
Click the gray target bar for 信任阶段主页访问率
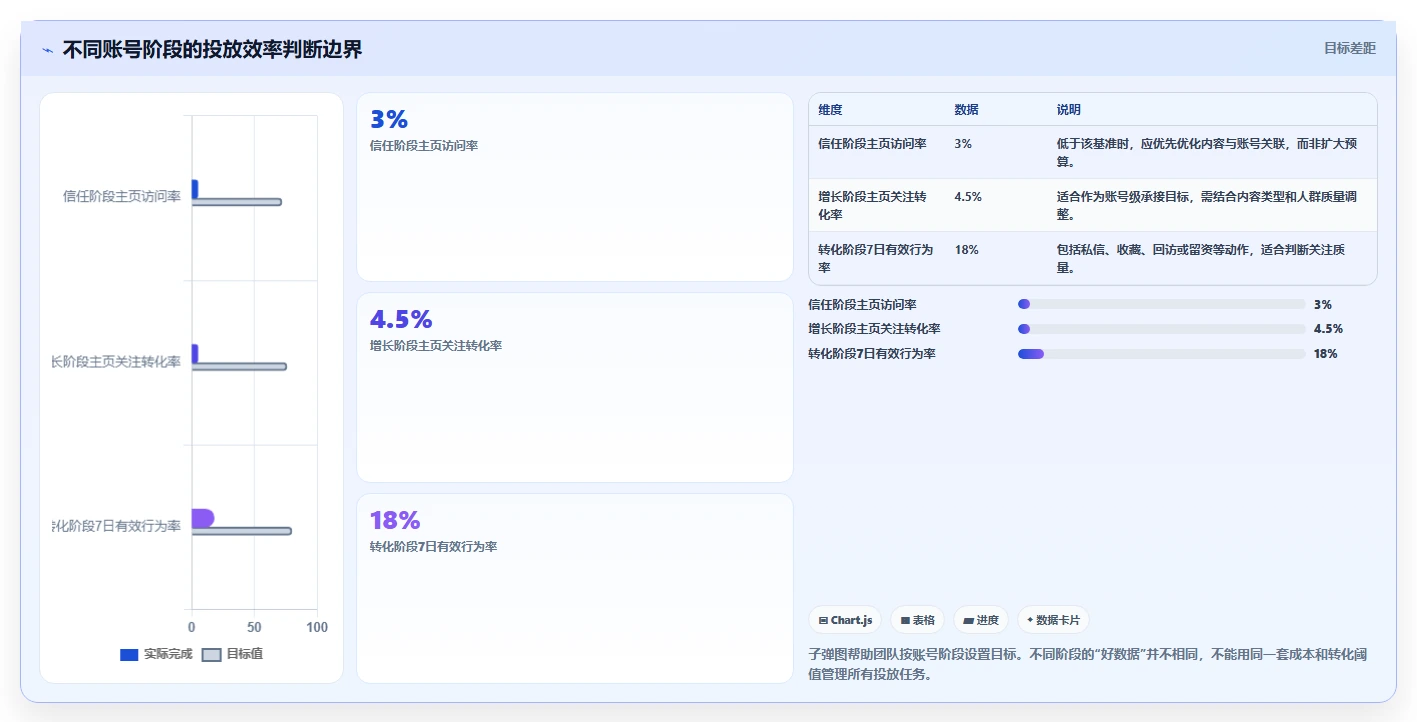[x=236, y=202]
